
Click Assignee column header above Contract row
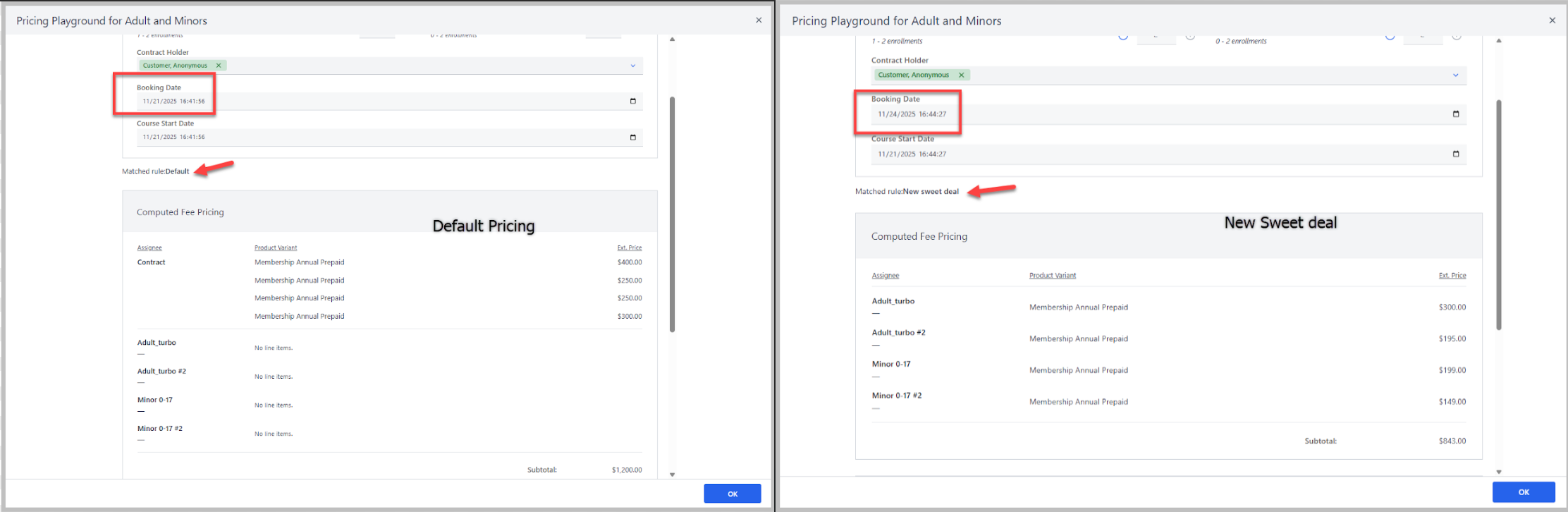pos(149,248)
